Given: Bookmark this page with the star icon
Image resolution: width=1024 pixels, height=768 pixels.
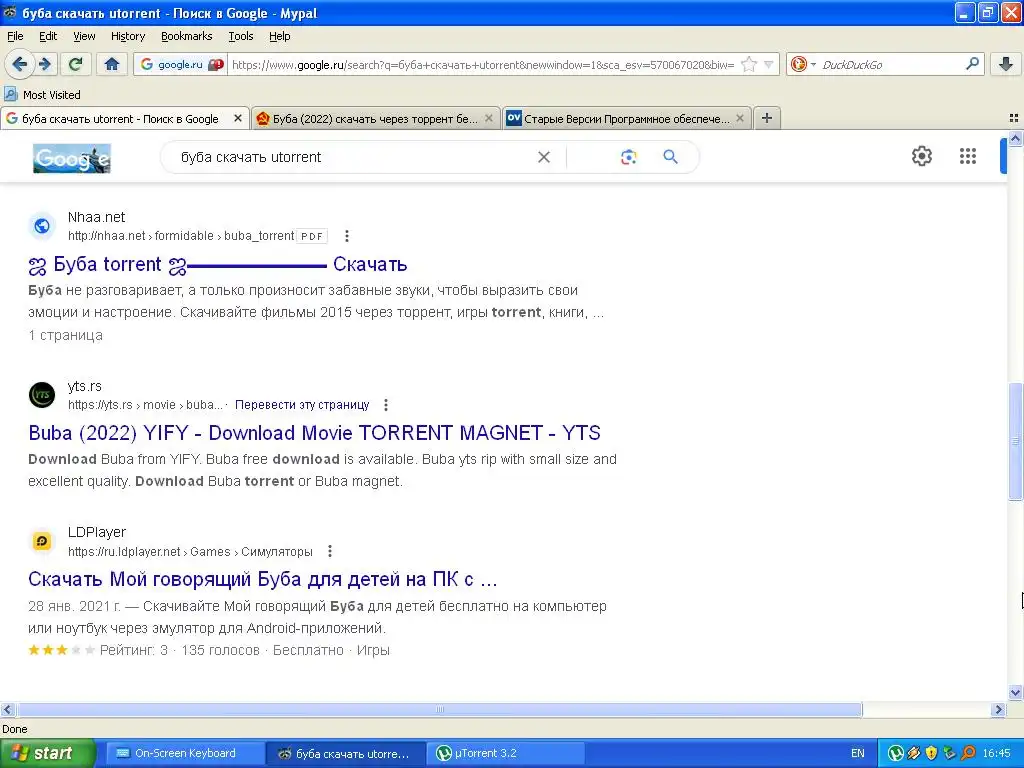Looking at the screenshot, I should [749, 64].
